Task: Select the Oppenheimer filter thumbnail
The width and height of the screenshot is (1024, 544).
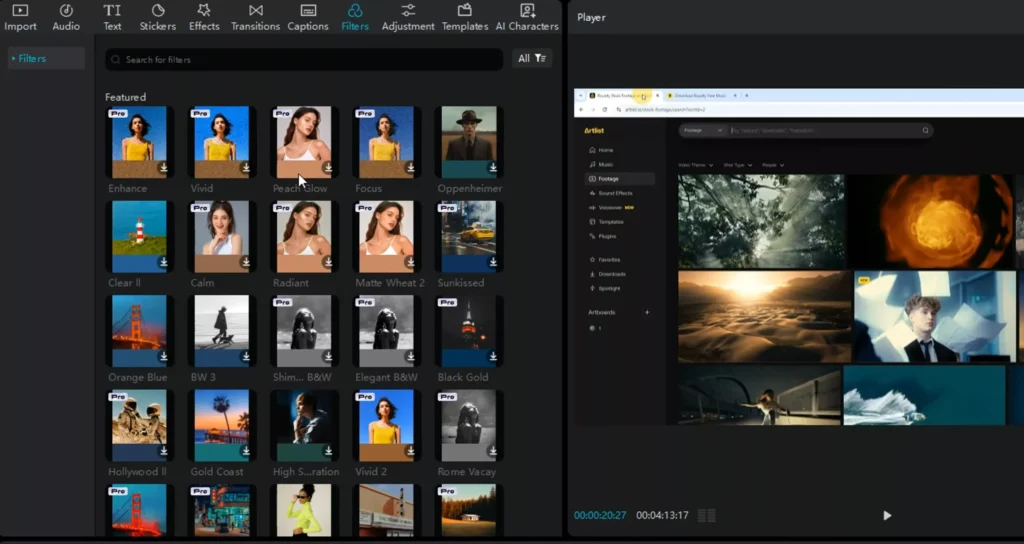Action: 468,142
